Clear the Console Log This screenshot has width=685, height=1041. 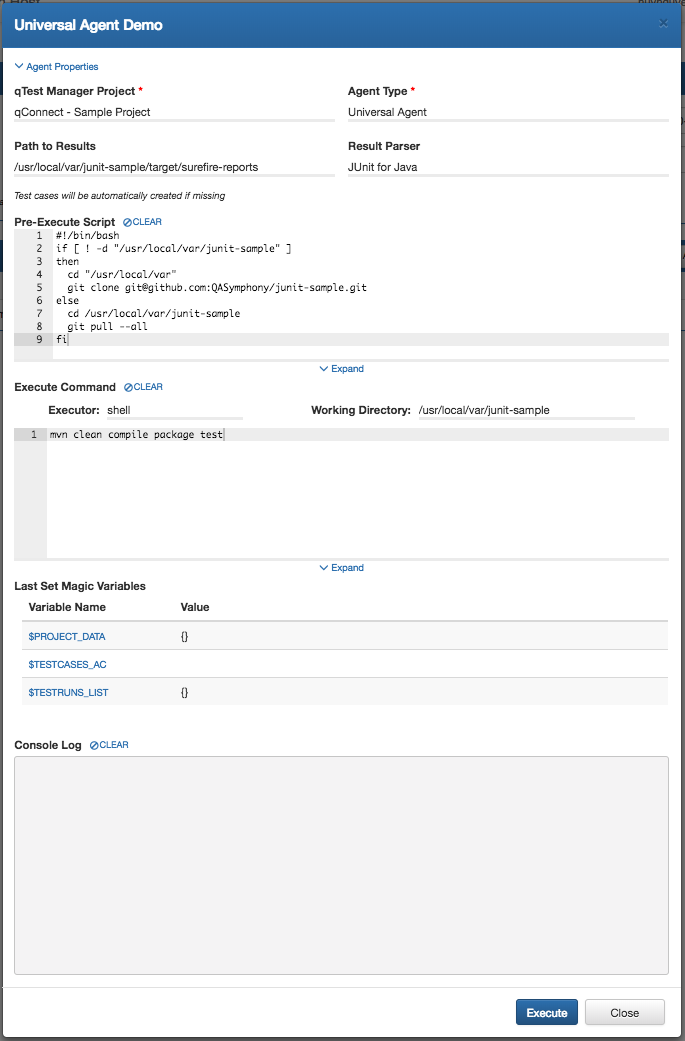tap(109, 745)
